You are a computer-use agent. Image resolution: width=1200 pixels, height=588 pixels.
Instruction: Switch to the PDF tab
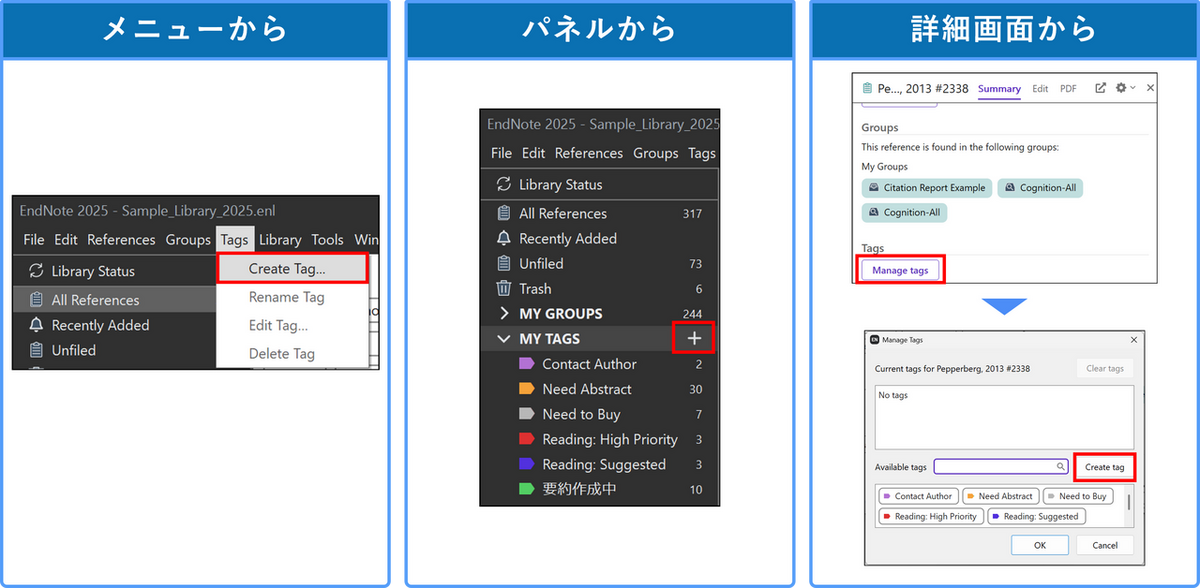coord(1068,89)
